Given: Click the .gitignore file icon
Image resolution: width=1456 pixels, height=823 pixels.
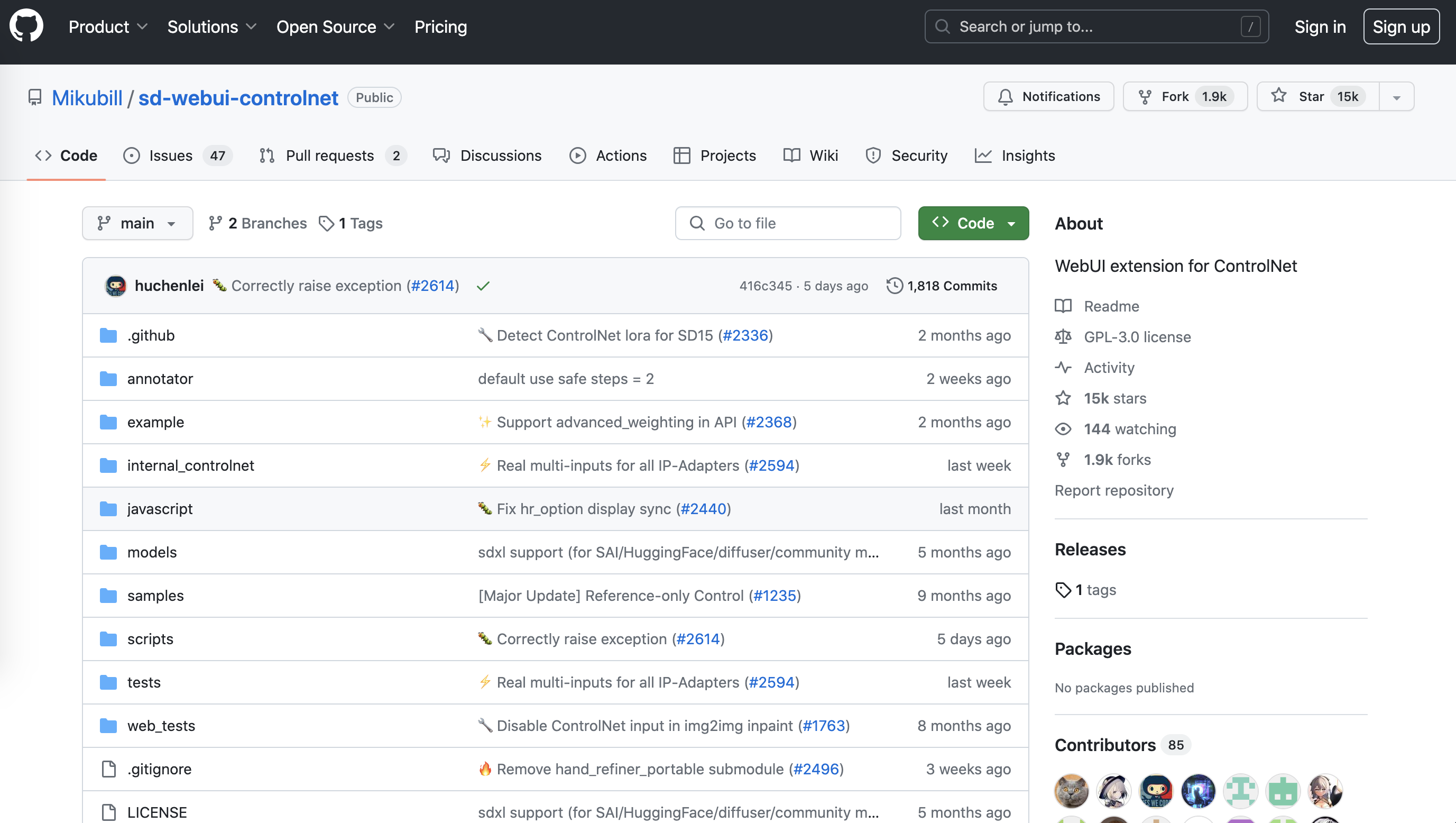Looking at the screenshot, I should click(x=108, y=769).
